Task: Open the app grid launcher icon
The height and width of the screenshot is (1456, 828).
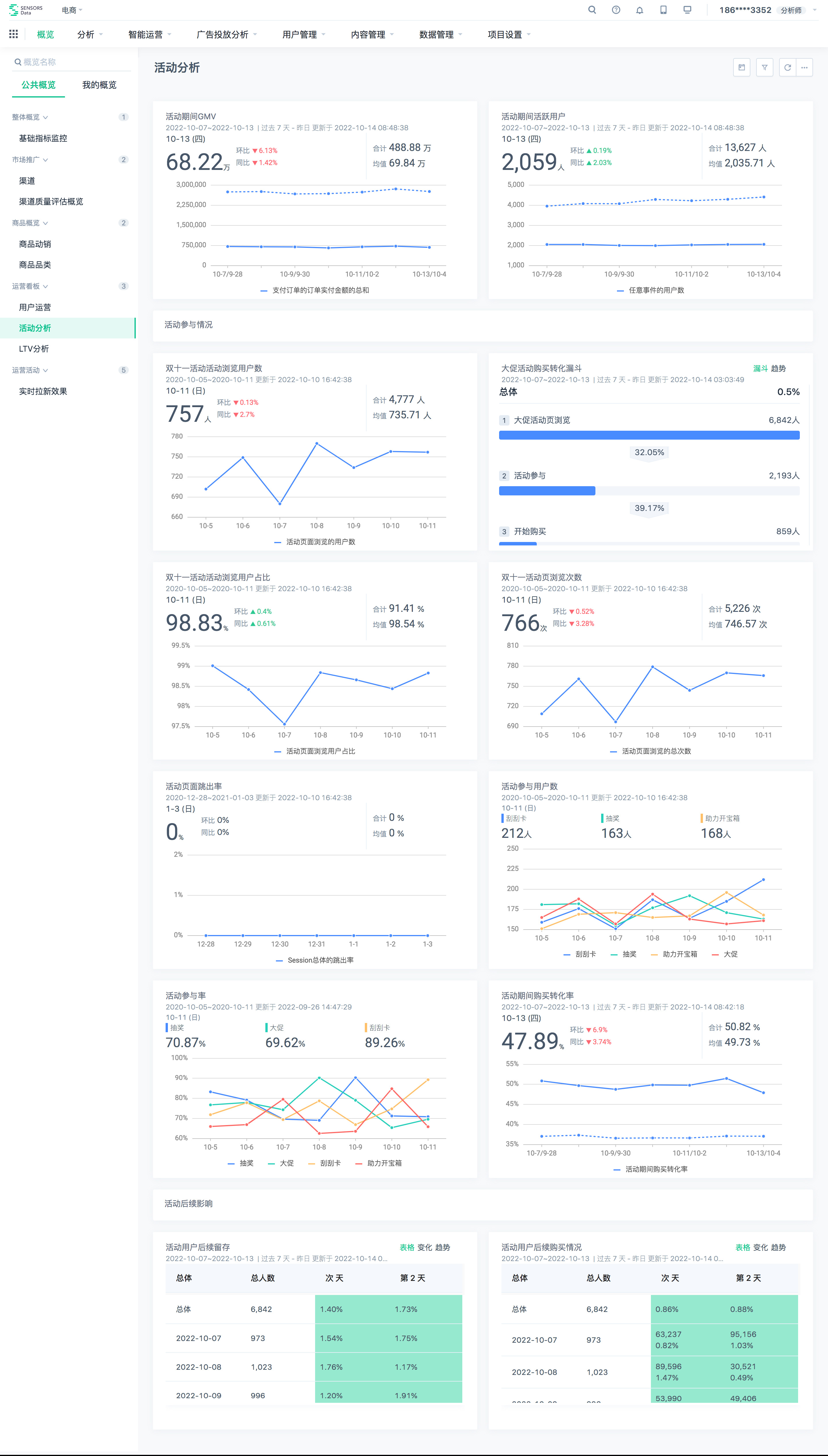Action: click(x=14, y=34)
